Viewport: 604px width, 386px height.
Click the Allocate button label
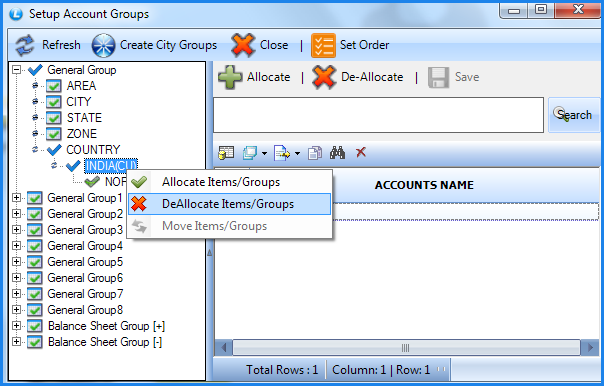pos(268,77)
